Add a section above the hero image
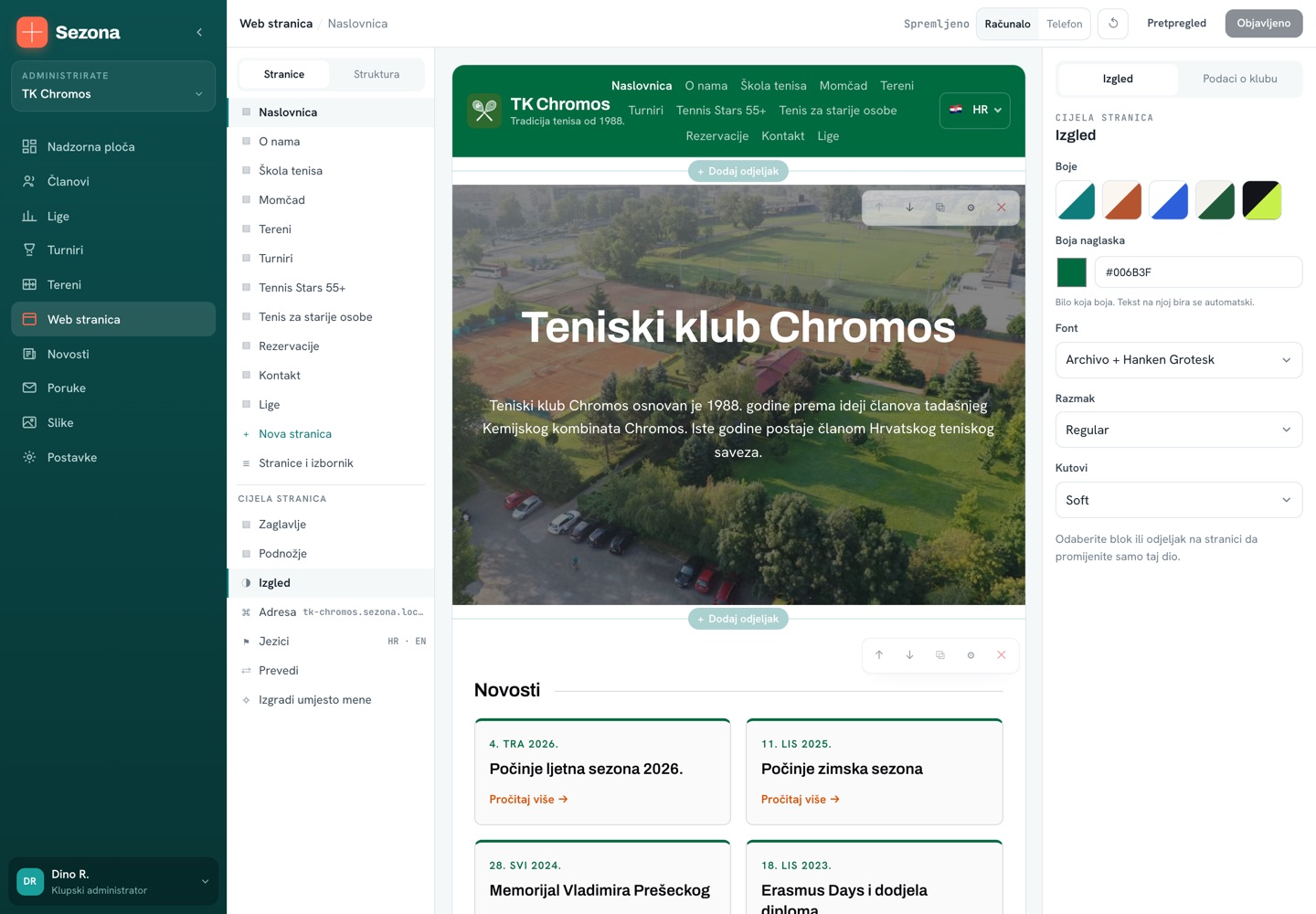 pos(738,171)
